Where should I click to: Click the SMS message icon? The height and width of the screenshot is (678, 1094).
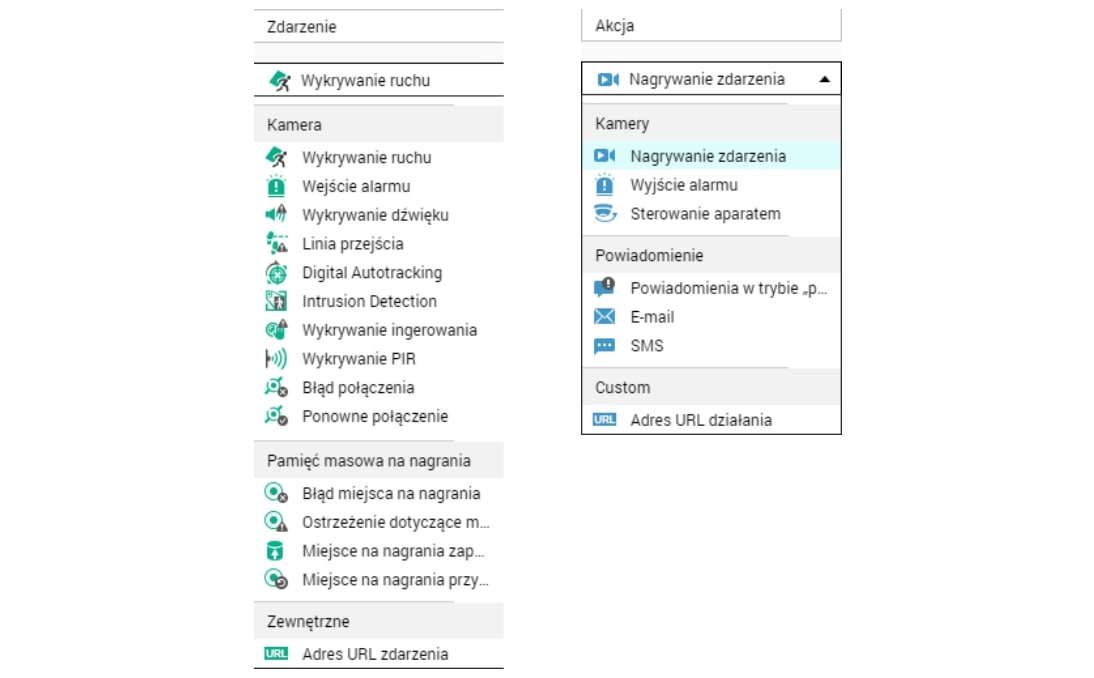tap(604, 346)
